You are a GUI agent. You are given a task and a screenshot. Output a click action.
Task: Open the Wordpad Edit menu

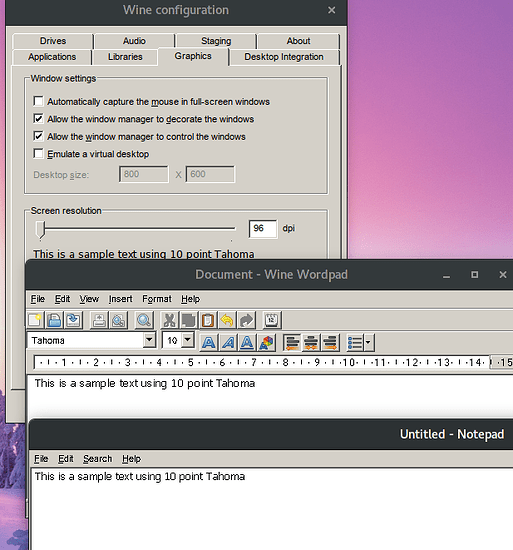click(62, 299)
